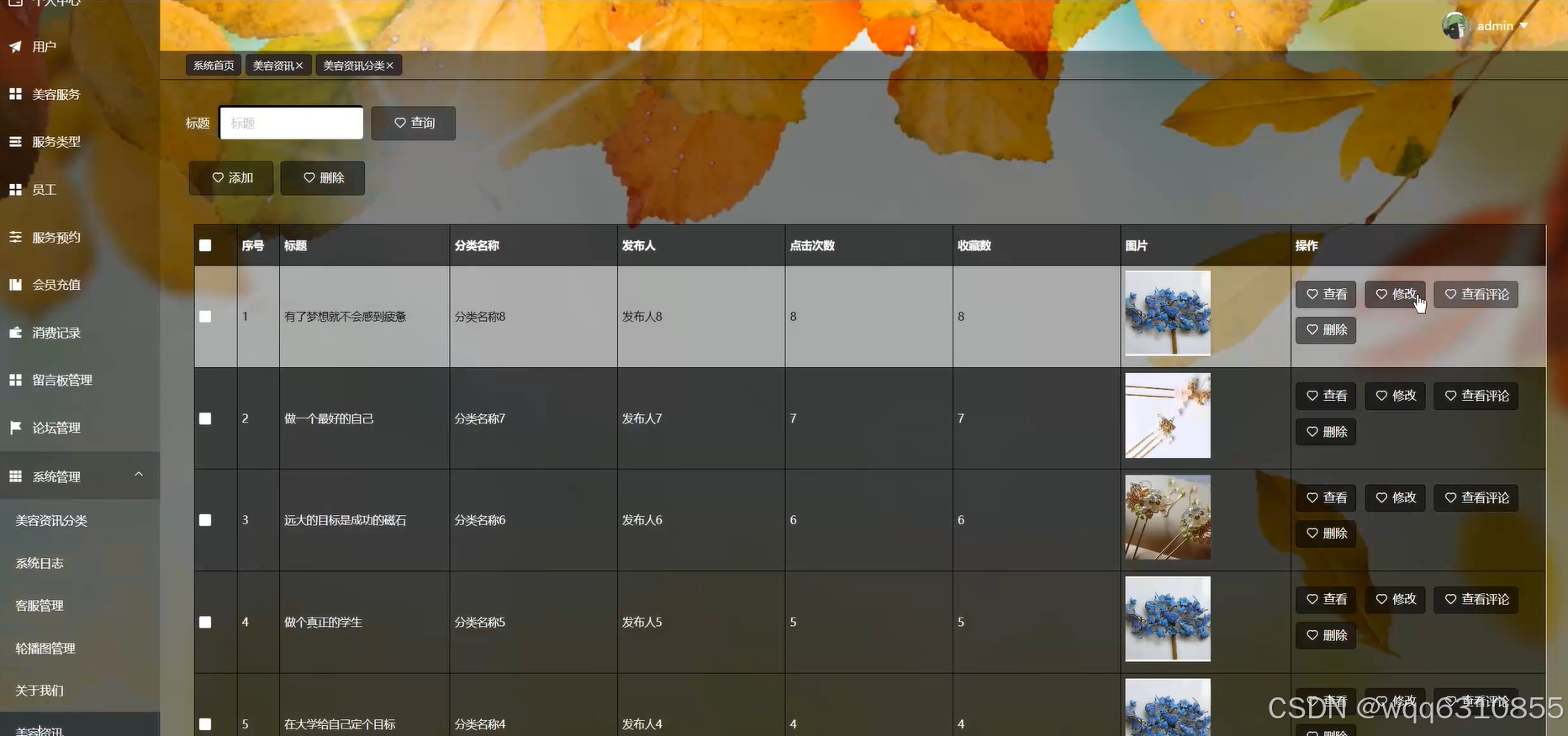Click the 会员充值 icon in sidebar

[x=15, y=285]
